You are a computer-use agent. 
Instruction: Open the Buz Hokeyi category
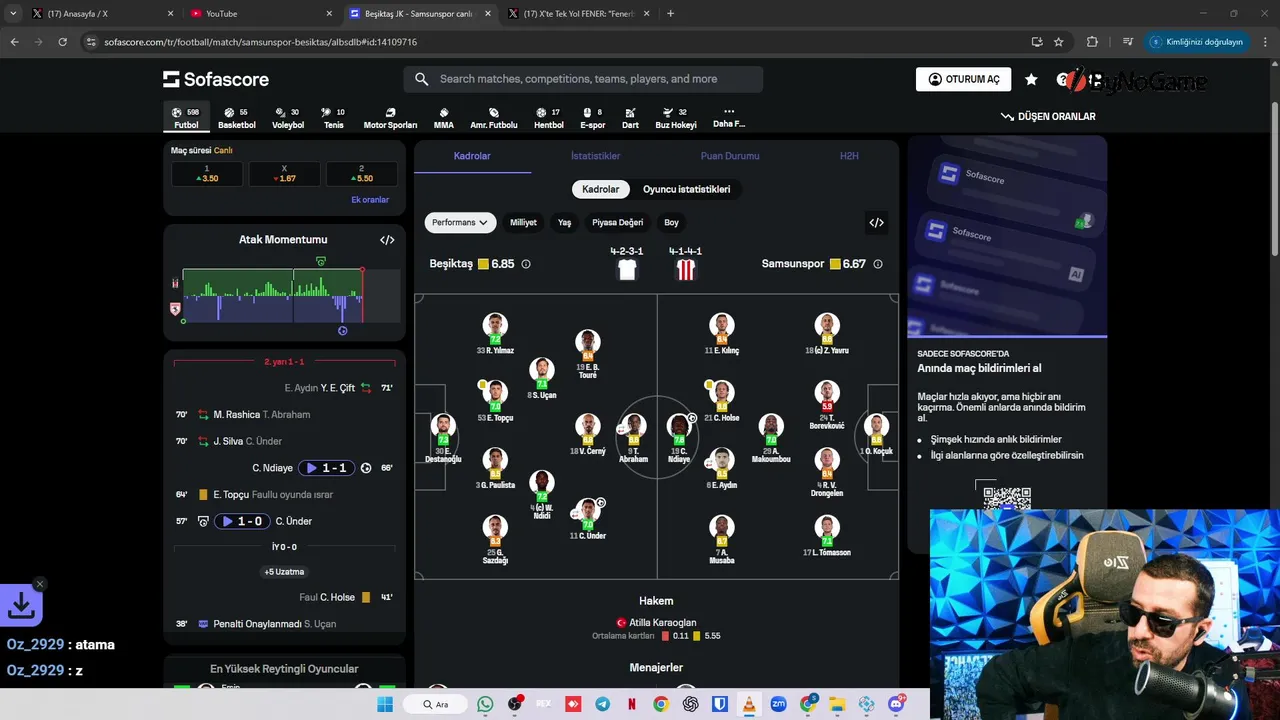(676, 118)
